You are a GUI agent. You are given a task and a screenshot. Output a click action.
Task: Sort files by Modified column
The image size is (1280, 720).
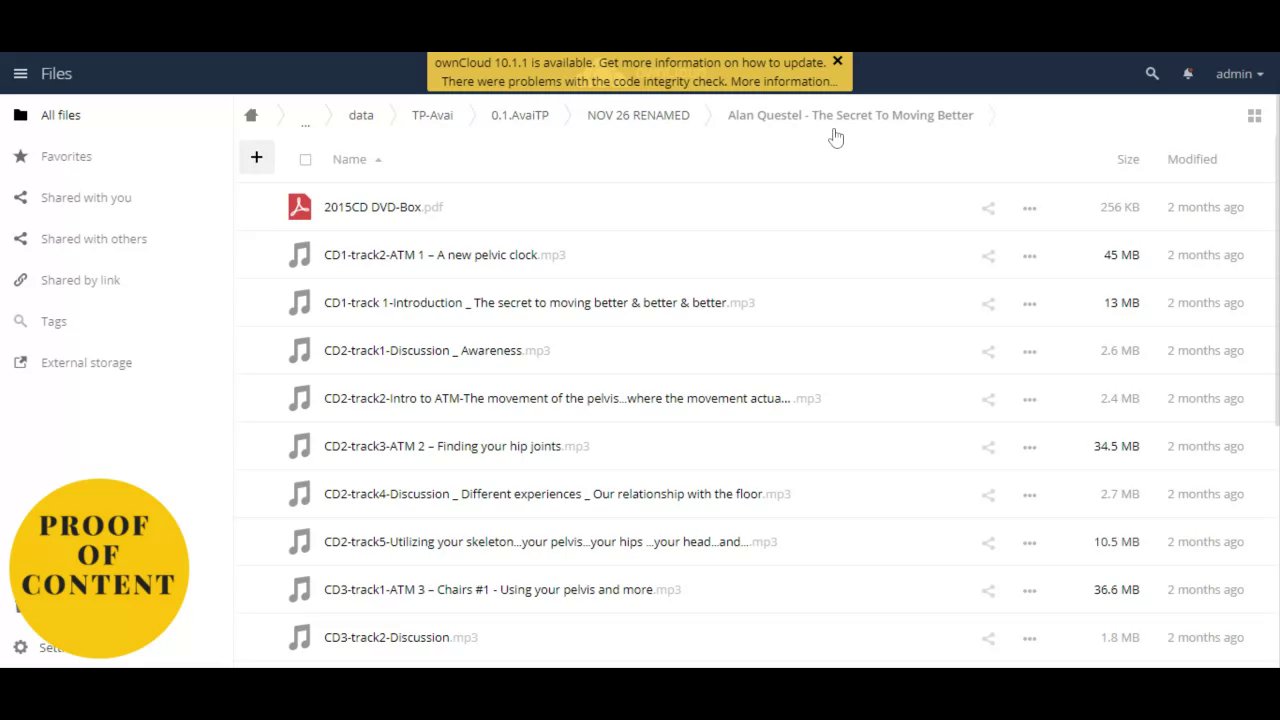click(x=1192, y=159)
